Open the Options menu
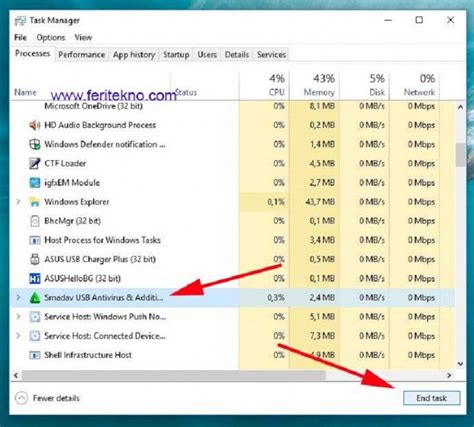 point(51,38)
